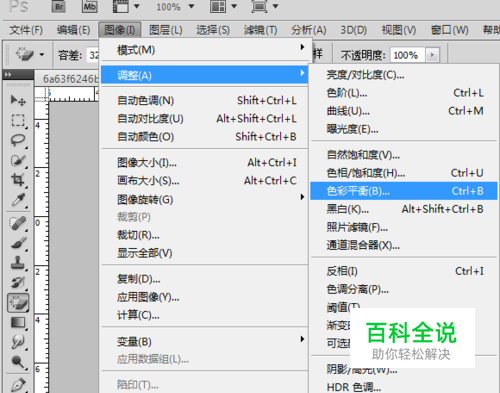Image resolution: width=500 pixels, height=393 pixels.
Task: Choose HDR 色调... adjustment
Action: coord(404,387)
